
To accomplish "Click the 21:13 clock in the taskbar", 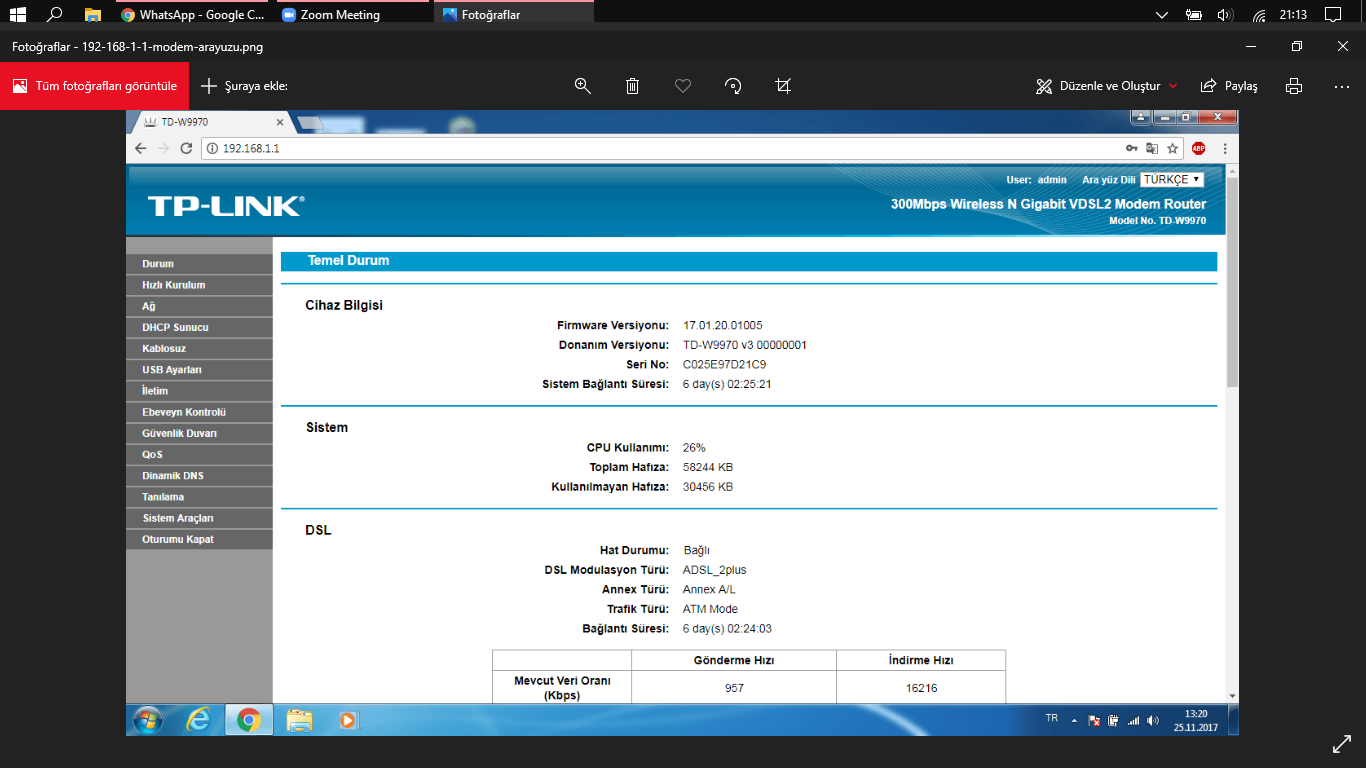I will point(1293,15).
